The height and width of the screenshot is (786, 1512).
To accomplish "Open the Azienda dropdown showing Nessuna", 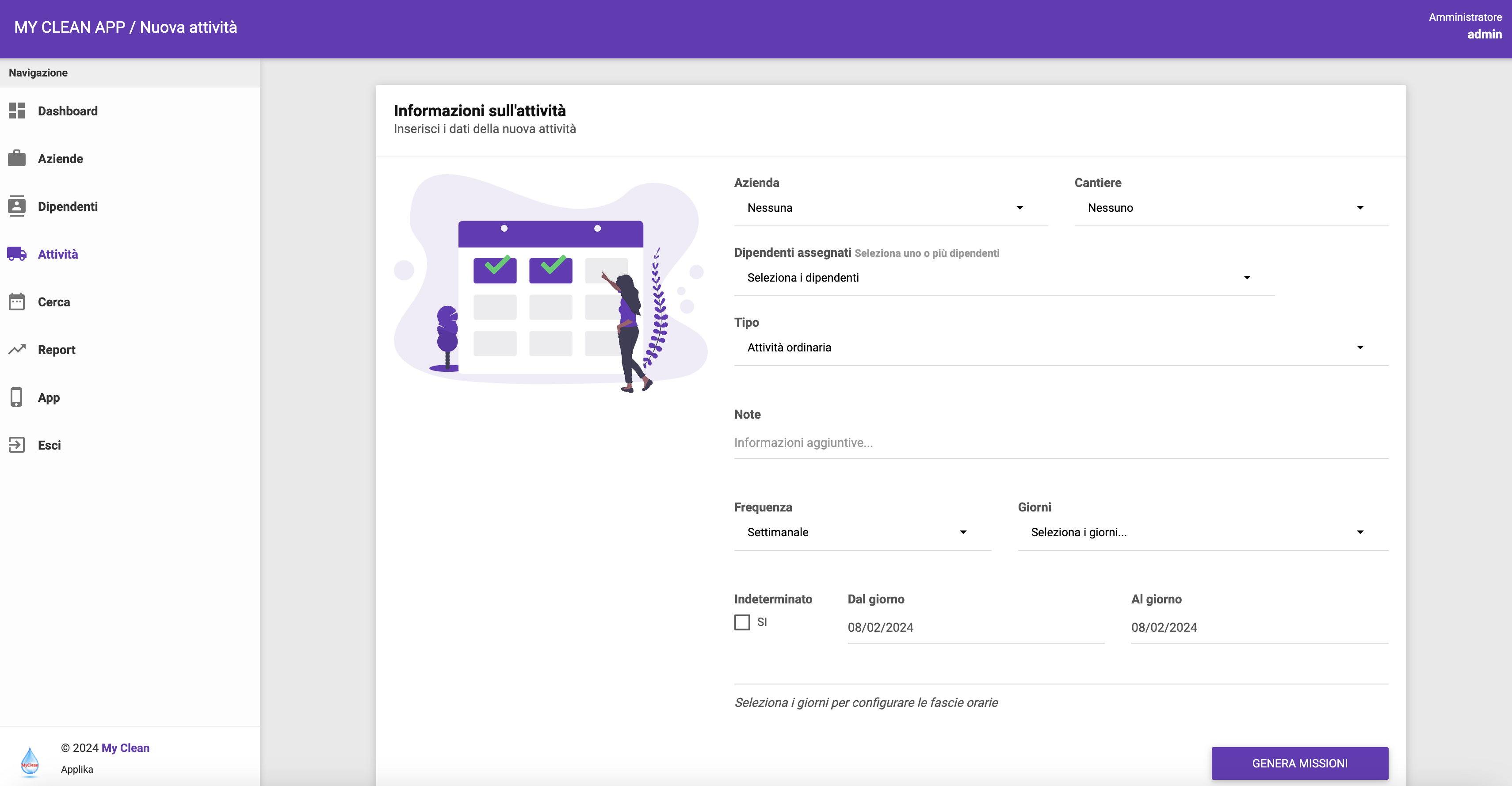I will coord(890,208).
